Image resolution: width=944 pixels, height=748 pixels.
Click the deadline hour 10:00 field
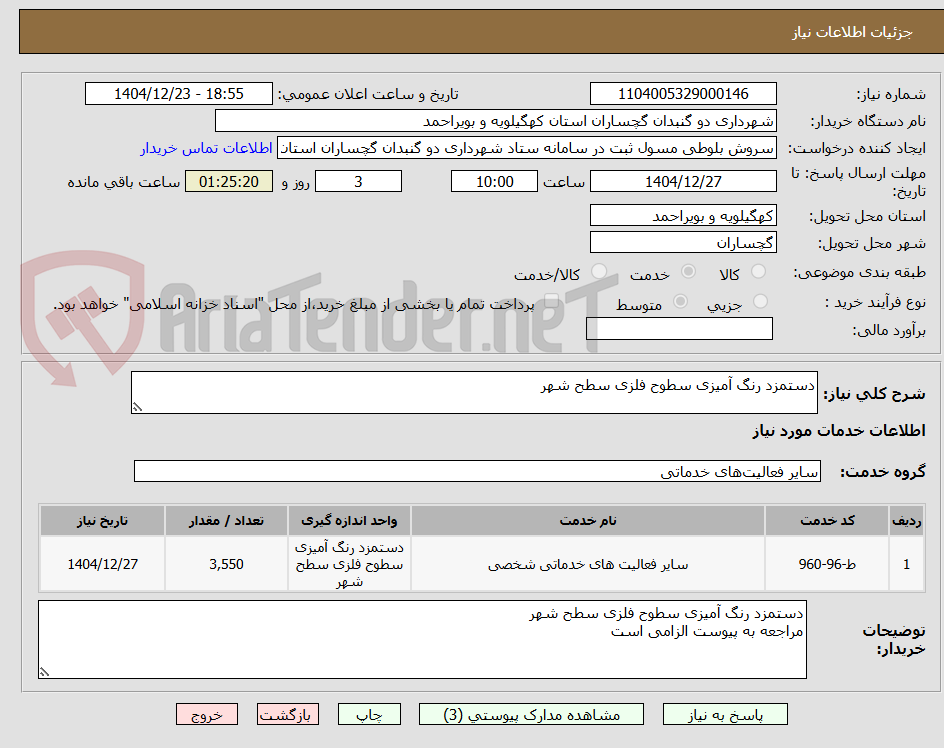[494, 181]
